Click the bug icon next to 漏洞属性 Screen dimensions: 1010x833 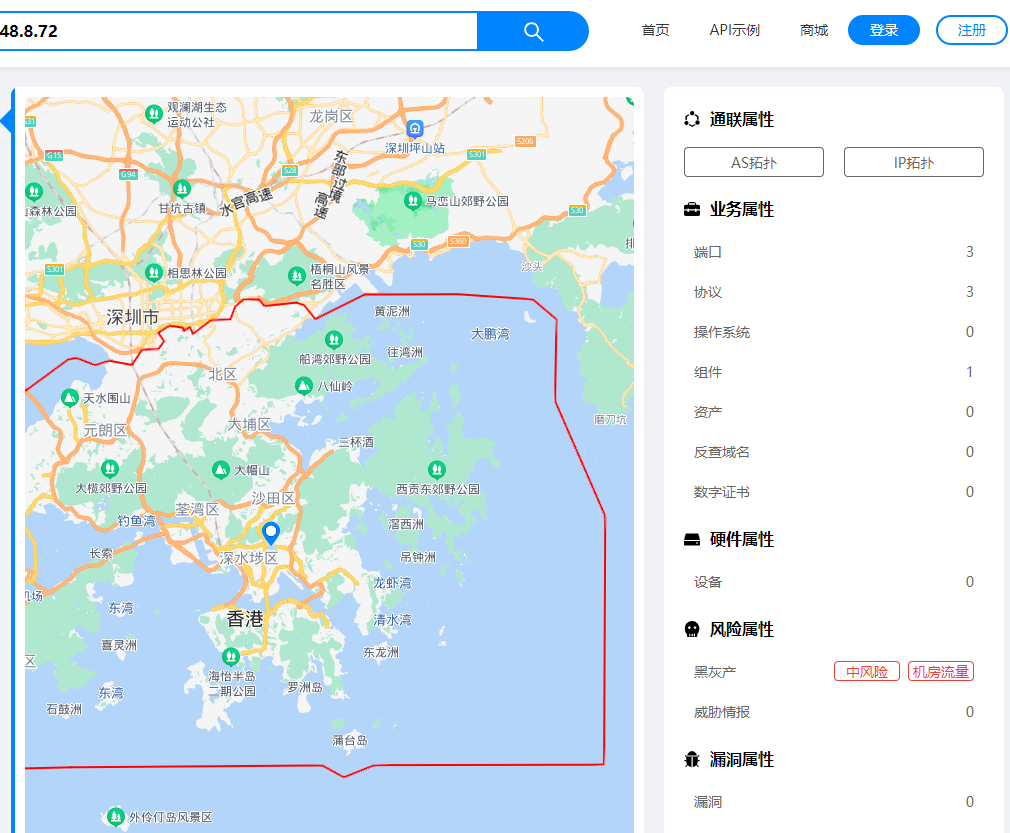click(690, 760)
